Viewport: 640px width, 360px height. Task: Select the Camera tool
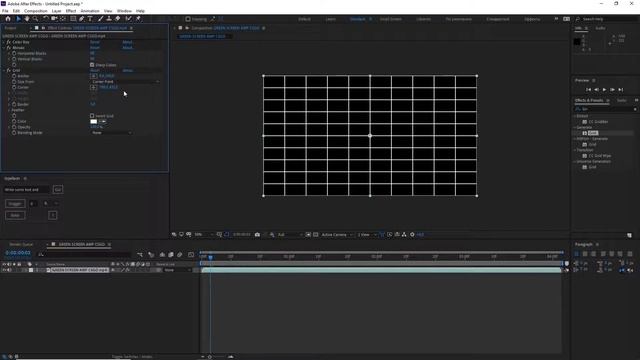(54, 19)
